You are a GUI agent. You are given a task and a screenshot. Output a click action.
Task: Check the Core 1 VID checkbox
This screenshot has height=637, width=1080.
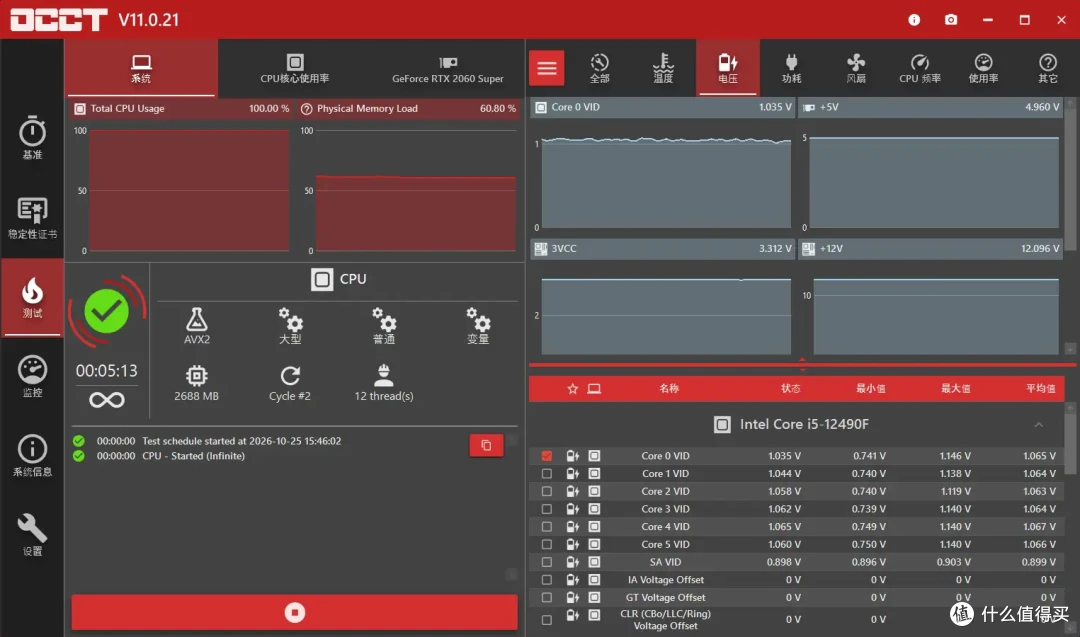point(547,474)
